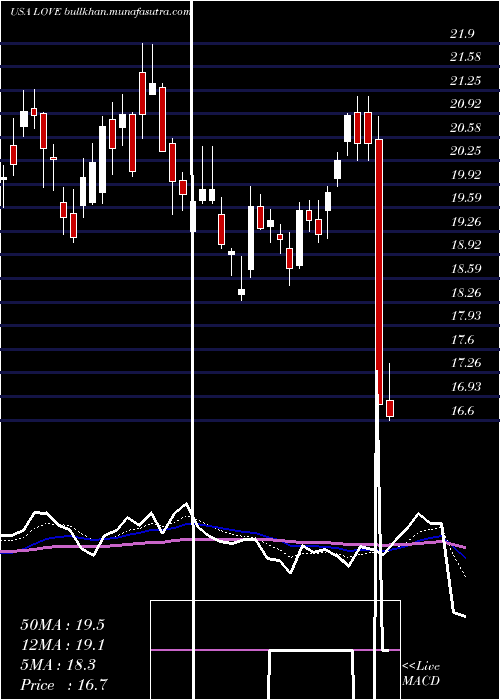Click the last small red candlestick near 16.6
The width and height of the screenshot is (500, 700).
[x=390, y=408]
